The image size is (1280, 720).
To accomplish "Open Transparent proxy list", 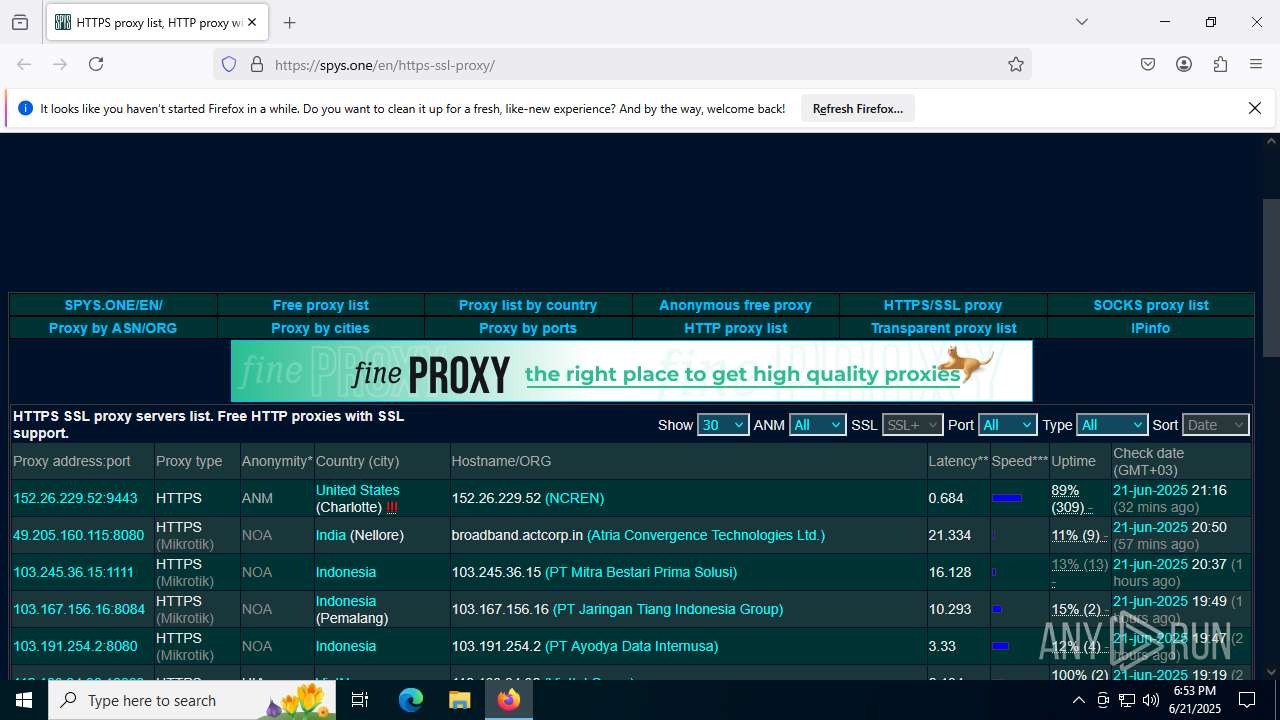I will click(943, 328).
